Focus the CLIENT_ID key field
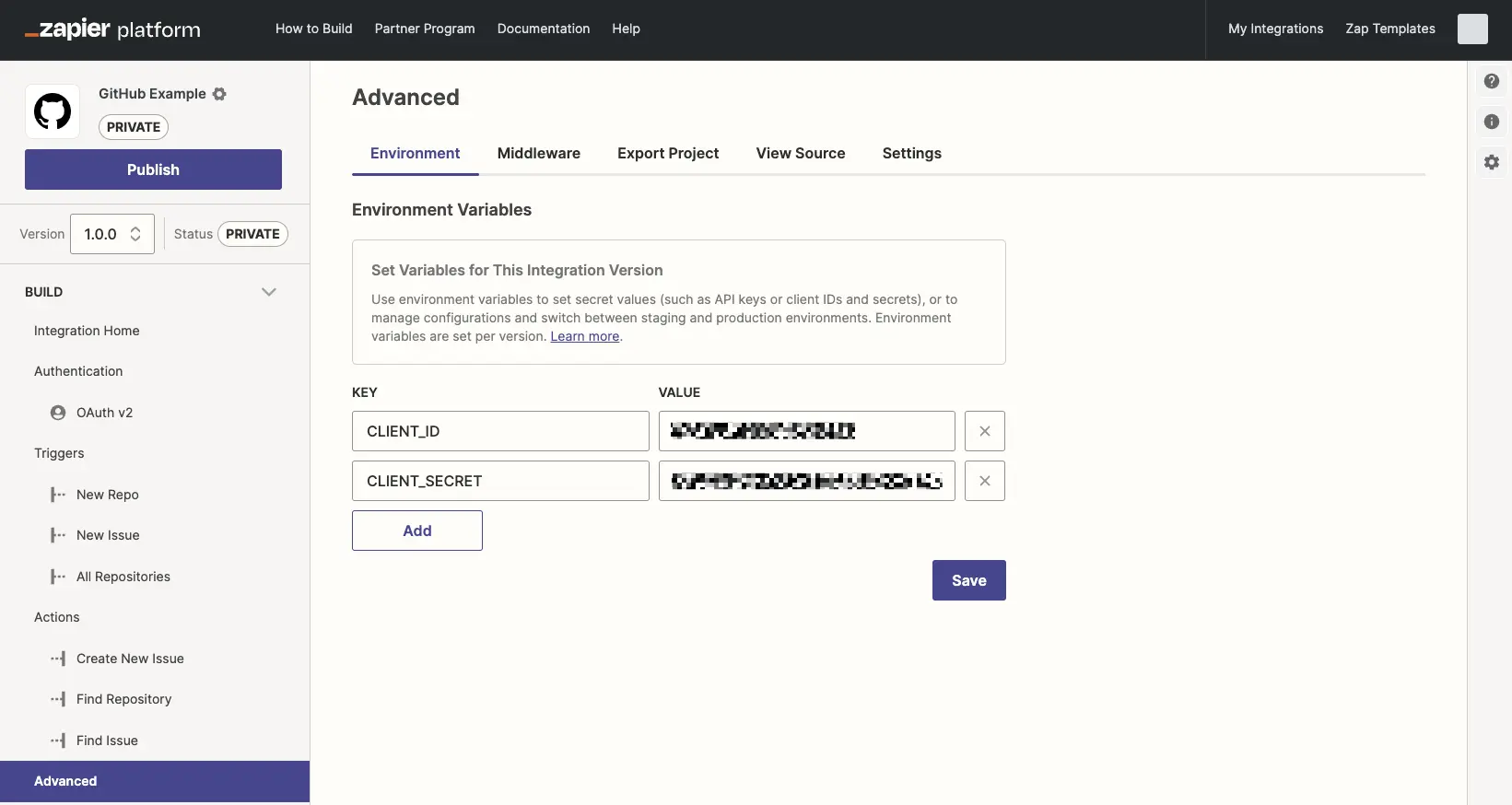 (500, 431)
